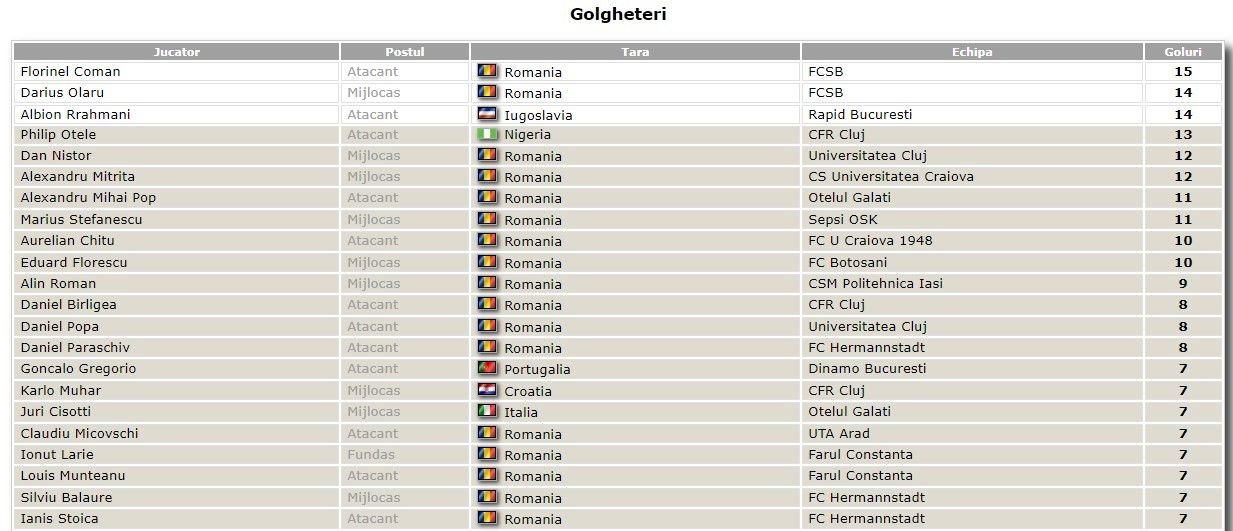Select player Louis Munteanu

click(x=73, y=475)
